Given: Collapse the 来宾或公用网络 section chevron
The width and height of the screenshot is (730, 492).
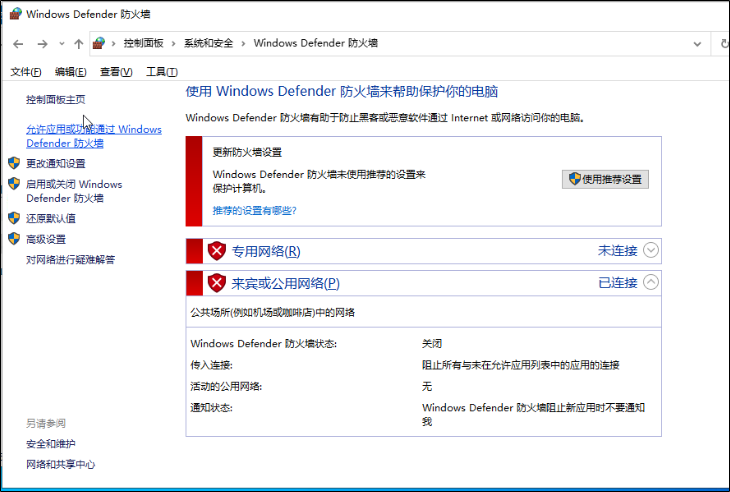Looking at the screenshot, I should coord(650,282).
